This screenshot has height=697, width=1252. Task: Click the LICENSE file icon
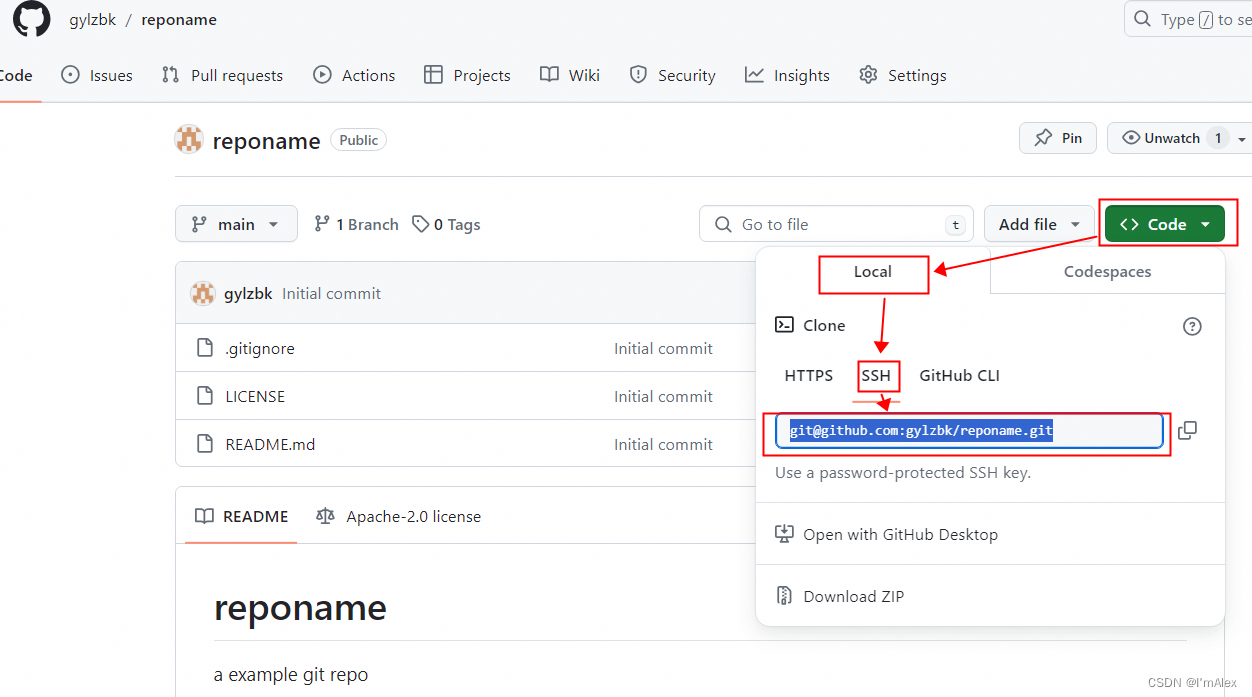(x=205, y=396)
